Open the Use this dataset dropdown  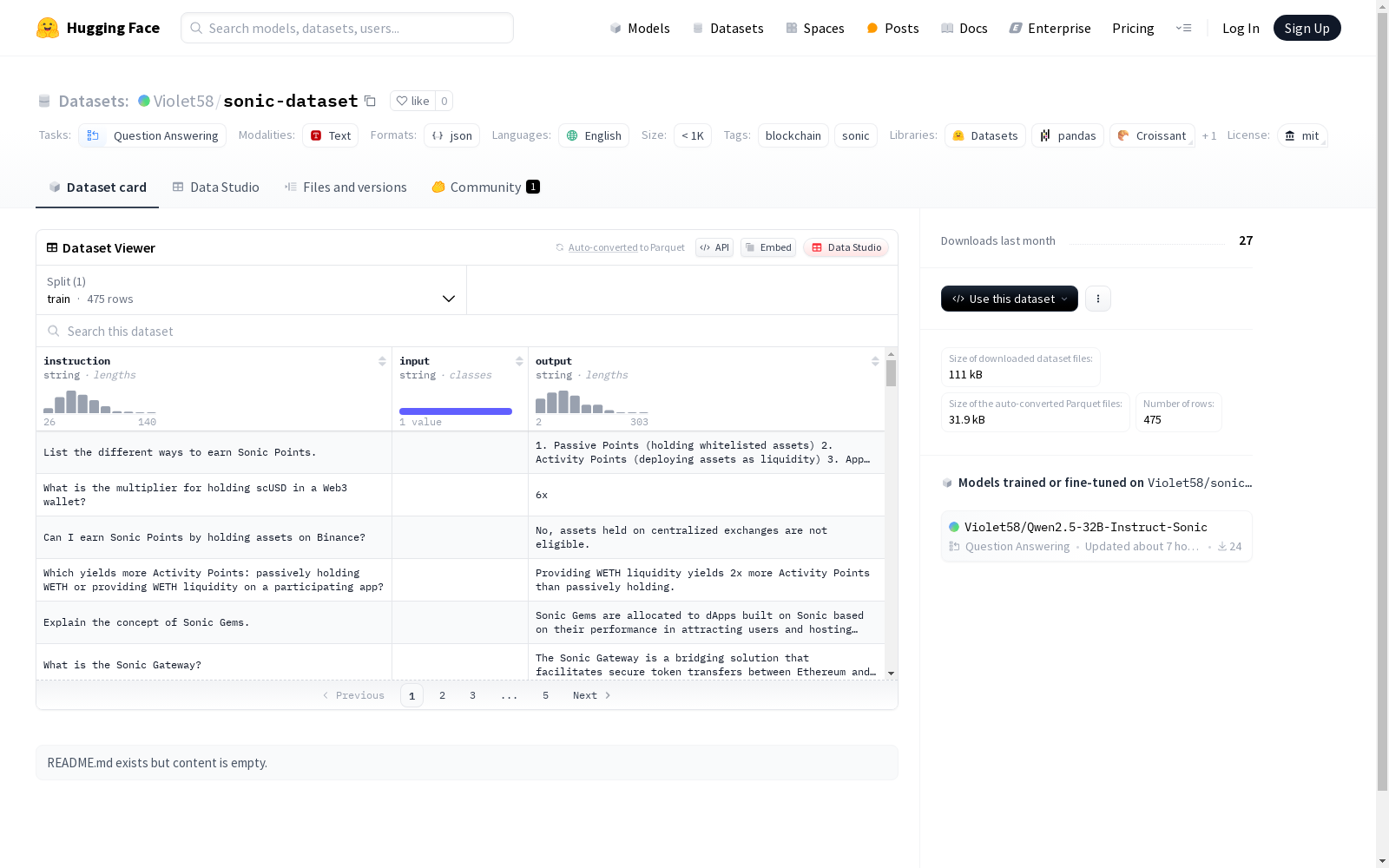pos(1010,299)
